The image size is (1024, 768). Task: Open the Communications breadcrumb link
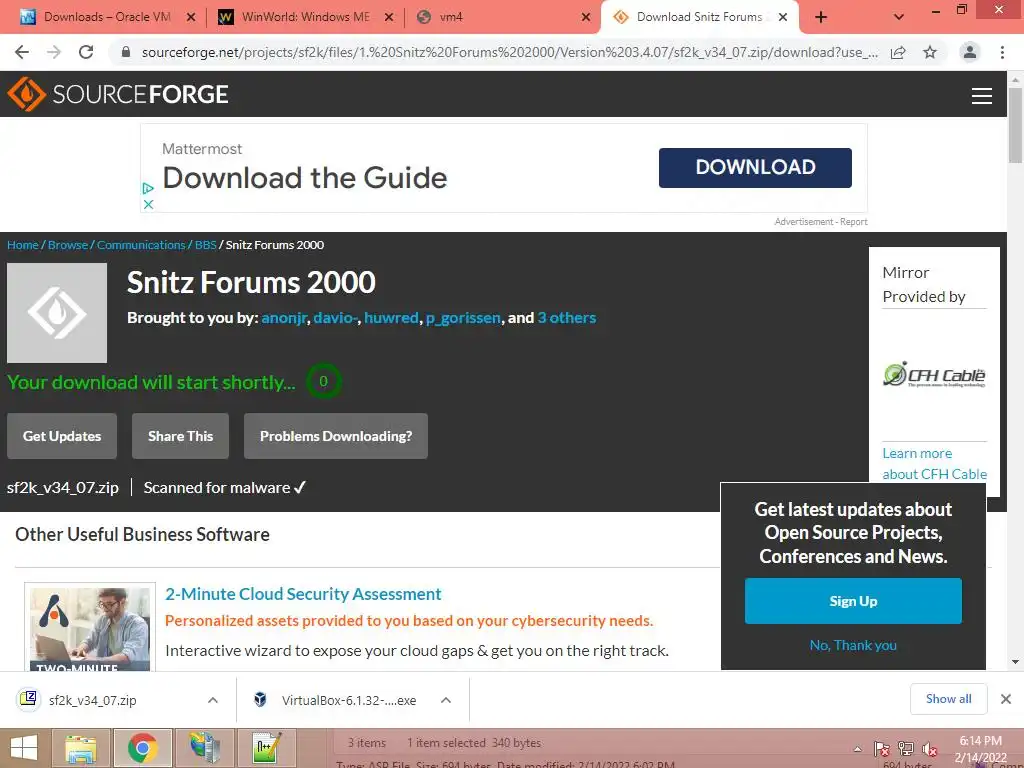pos(141,245)
